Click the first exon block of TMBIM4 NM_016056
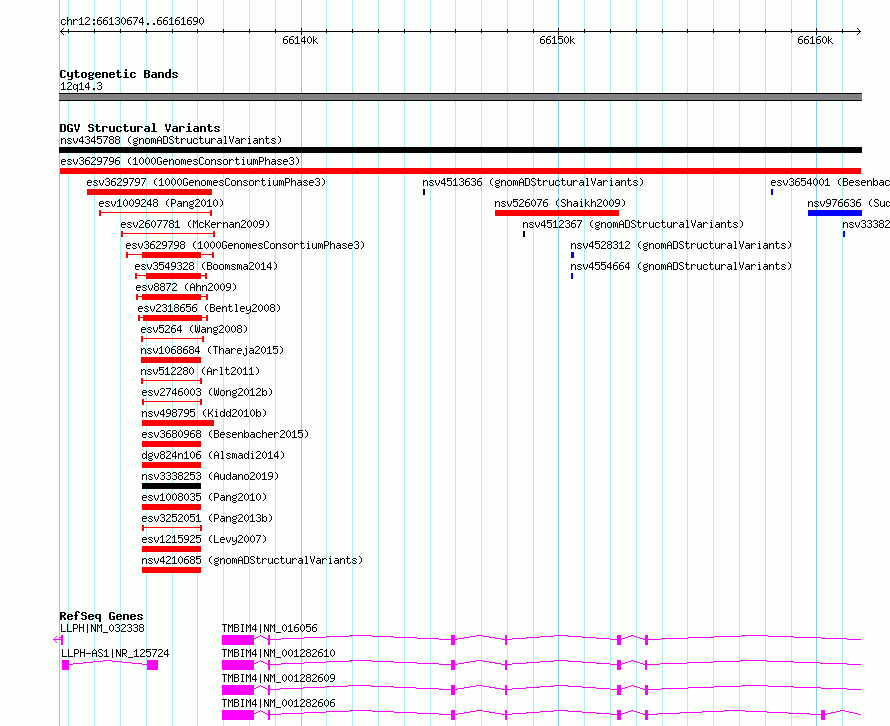Viewport: 890px width, 726px height. (x=238, y=640)
